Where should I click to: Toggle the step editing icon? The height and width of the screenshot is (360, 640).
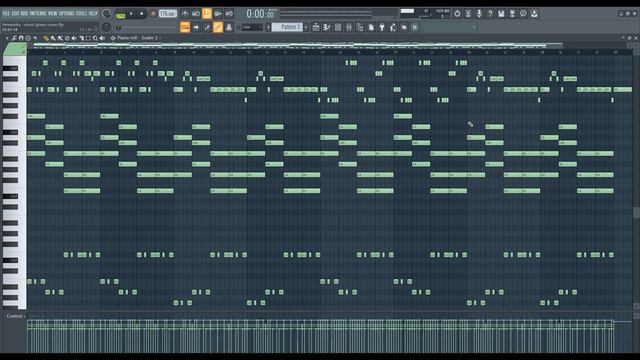pos(207,27)
